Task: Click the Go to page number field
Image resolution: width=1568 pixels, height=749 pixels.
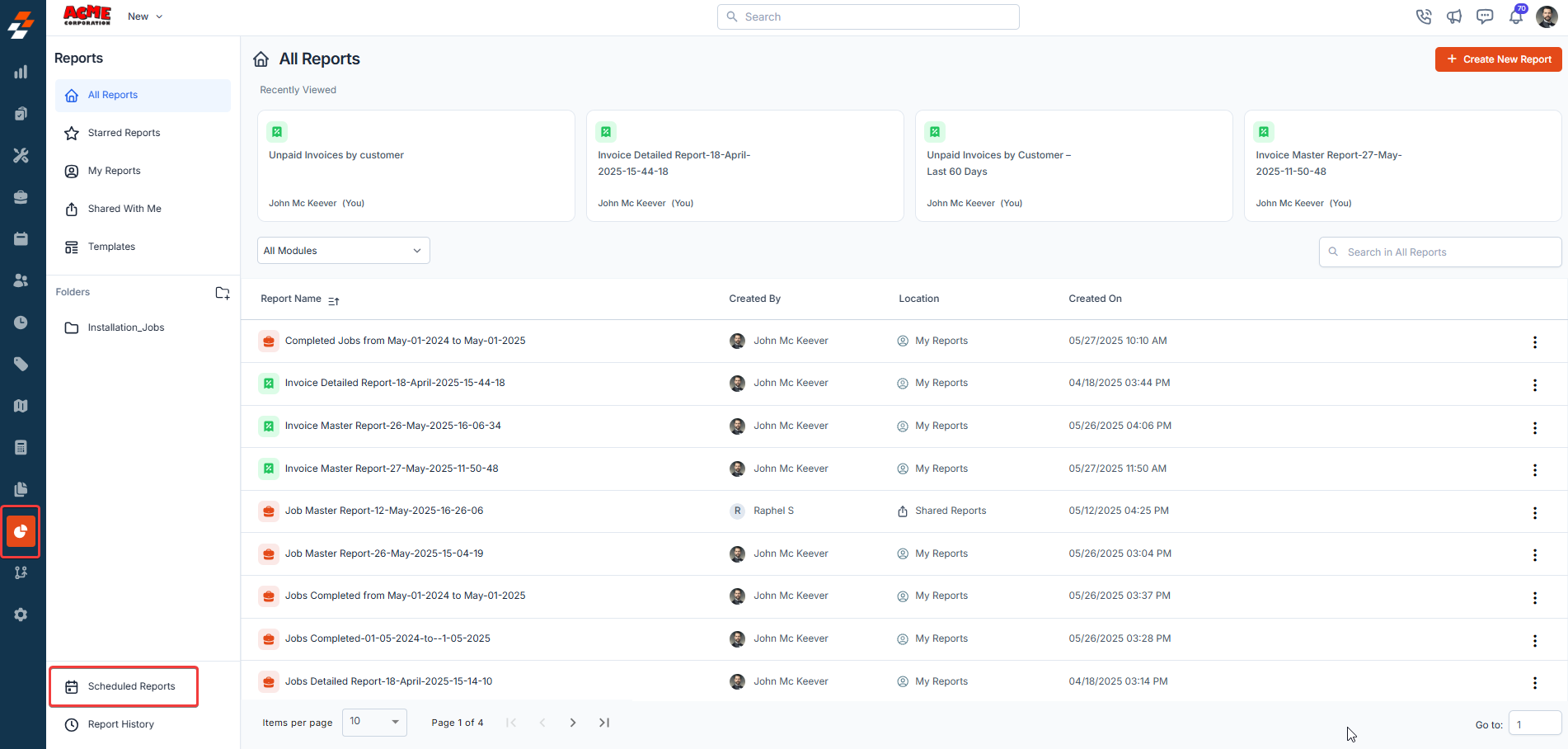Action: pyautogui.click(x=1535, y=724)
